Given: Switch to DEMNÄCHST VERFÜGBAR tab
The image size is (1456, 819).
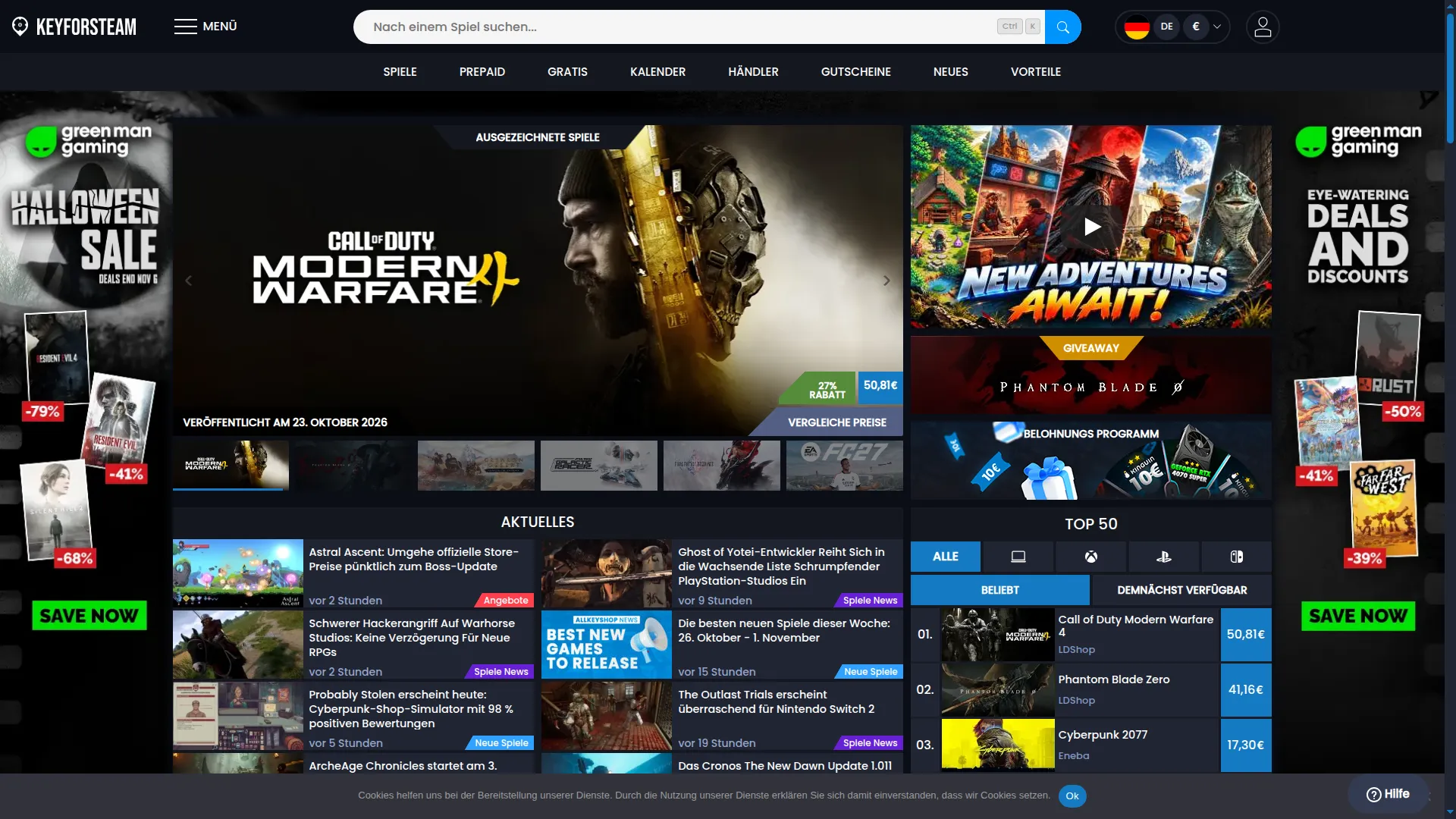Looking at the screenshot, I should pyautogui.click(x=1181, y=590).
